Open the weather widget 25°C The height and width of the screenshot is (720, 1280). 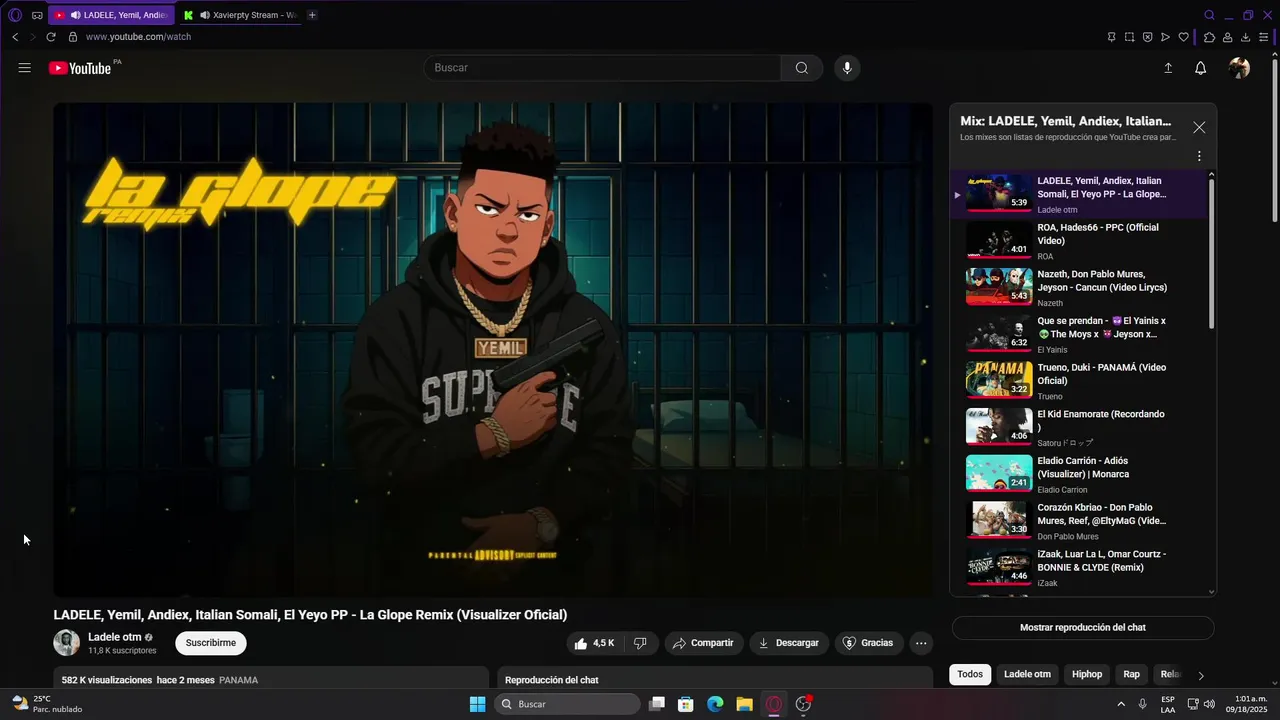[x=46, y=704]
